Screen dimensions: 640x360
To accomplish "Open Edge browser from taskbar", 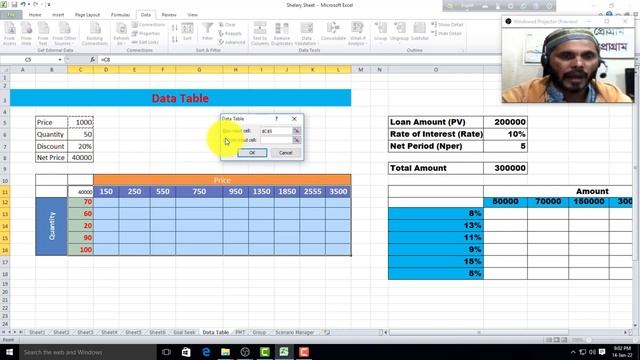I will pyautogui.click(x=206, y=352).
